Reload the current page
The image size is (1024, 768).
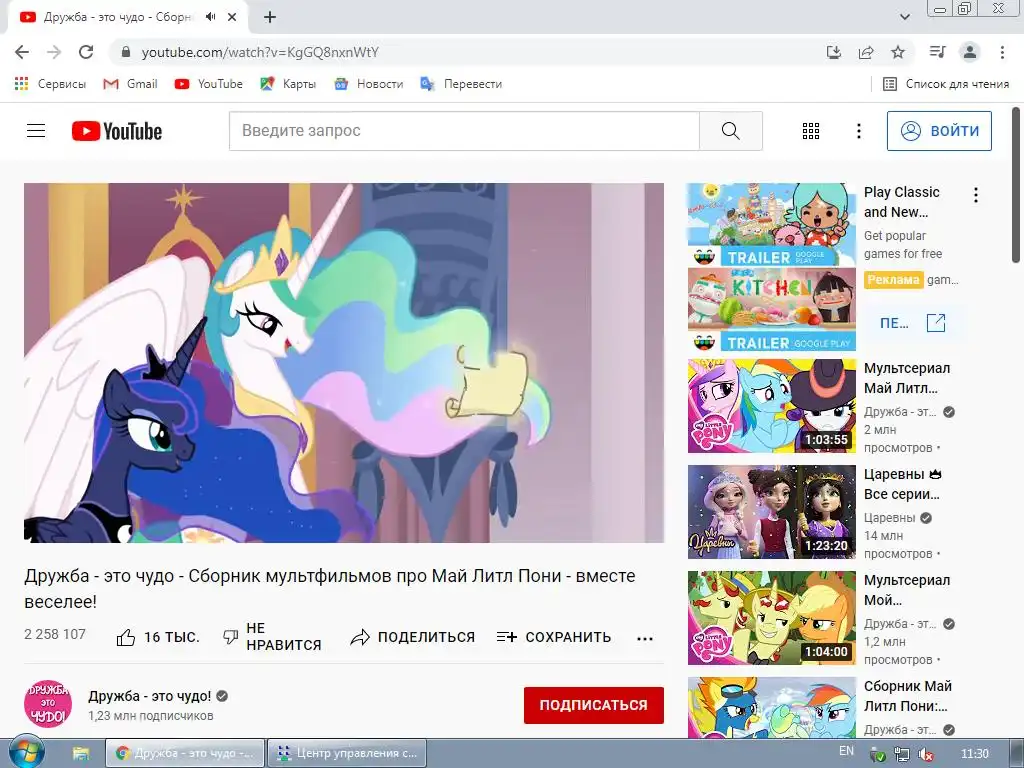pos(86,52)
